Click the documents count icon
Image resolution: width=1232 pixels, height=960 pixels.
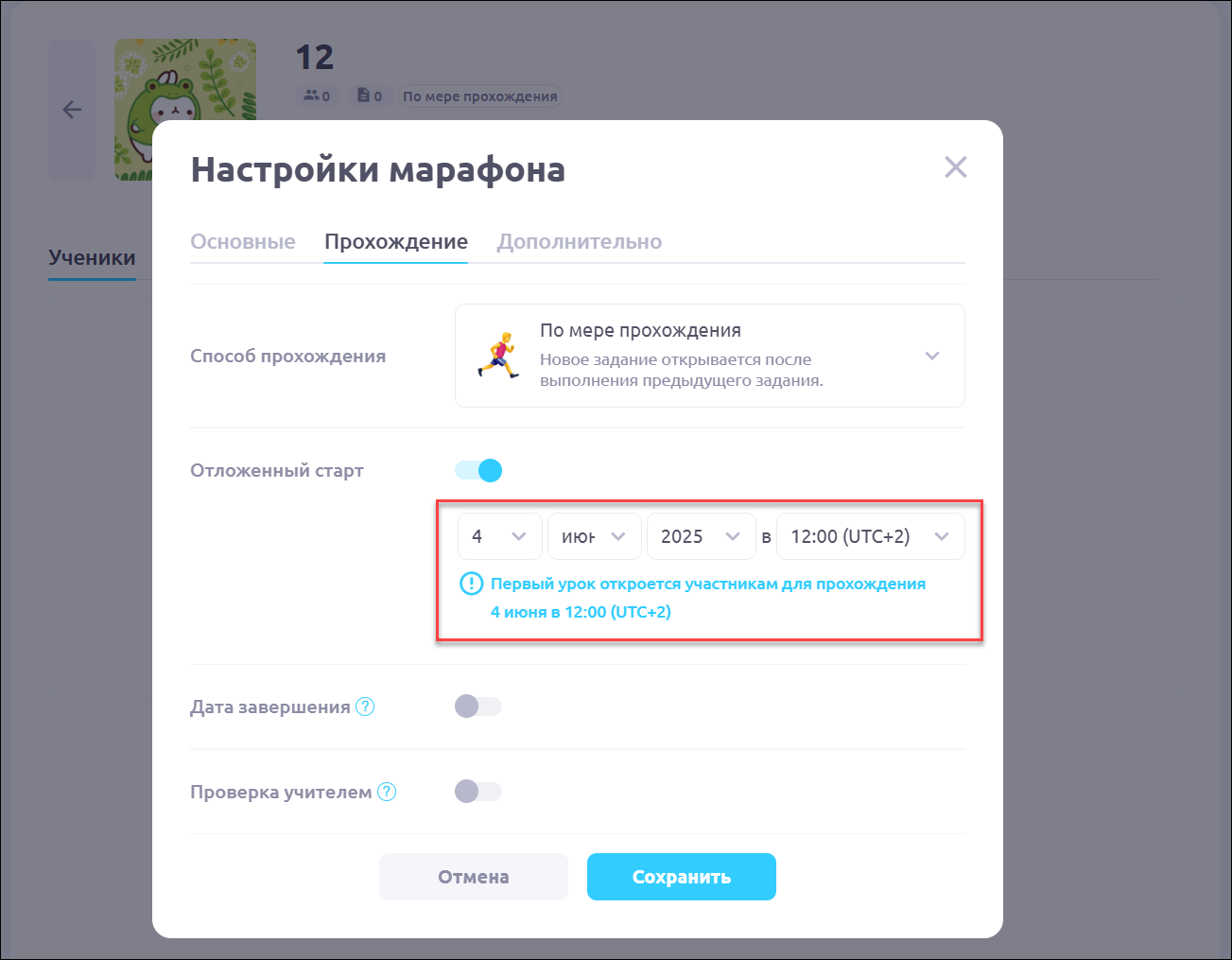(363, 96)
